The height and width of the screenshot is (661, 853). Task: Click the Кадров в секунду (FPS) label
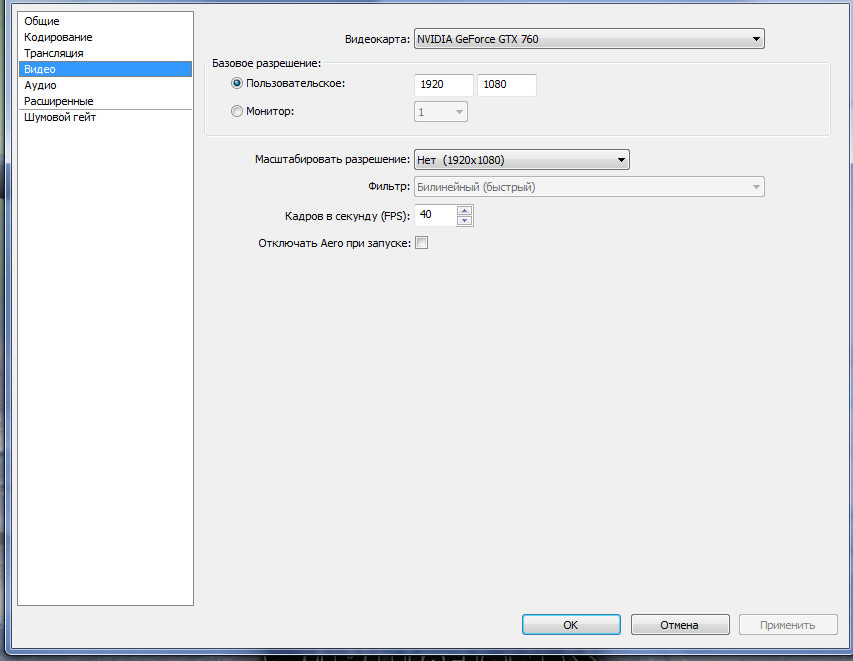coord(347,216)
